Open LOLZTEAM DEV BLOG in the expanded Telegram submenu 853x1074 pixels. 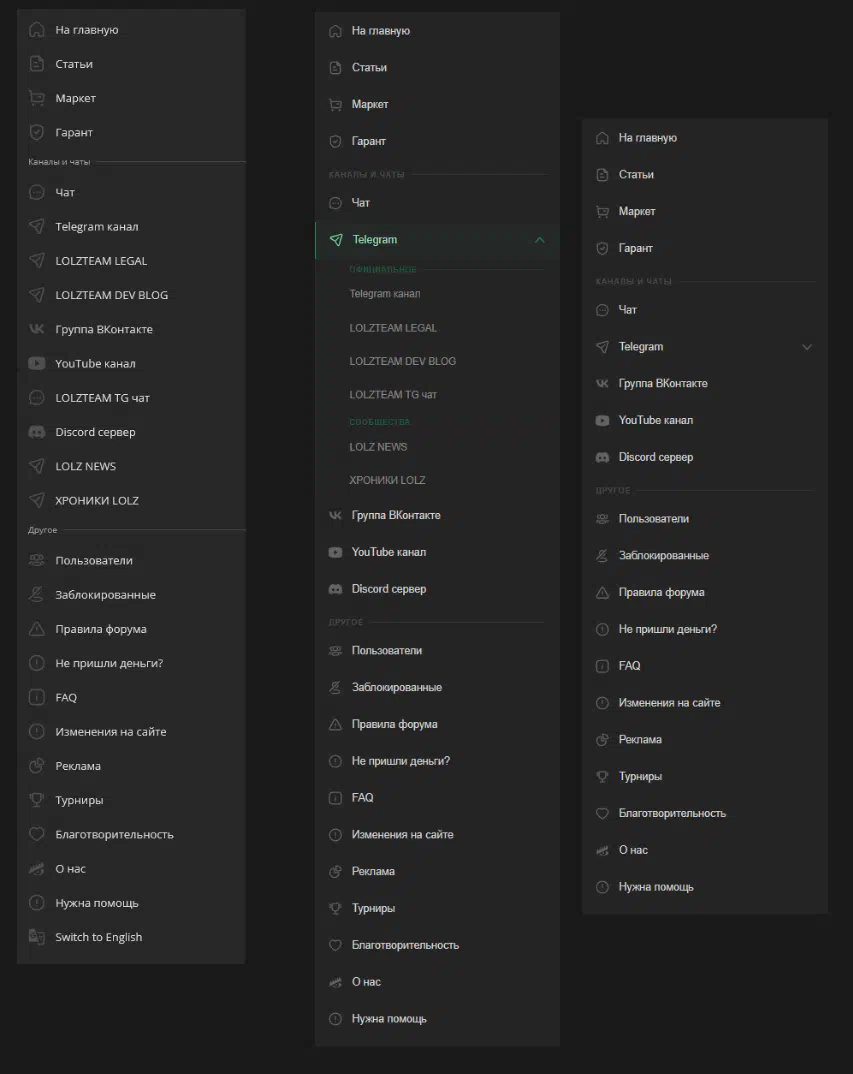(402, 361)
